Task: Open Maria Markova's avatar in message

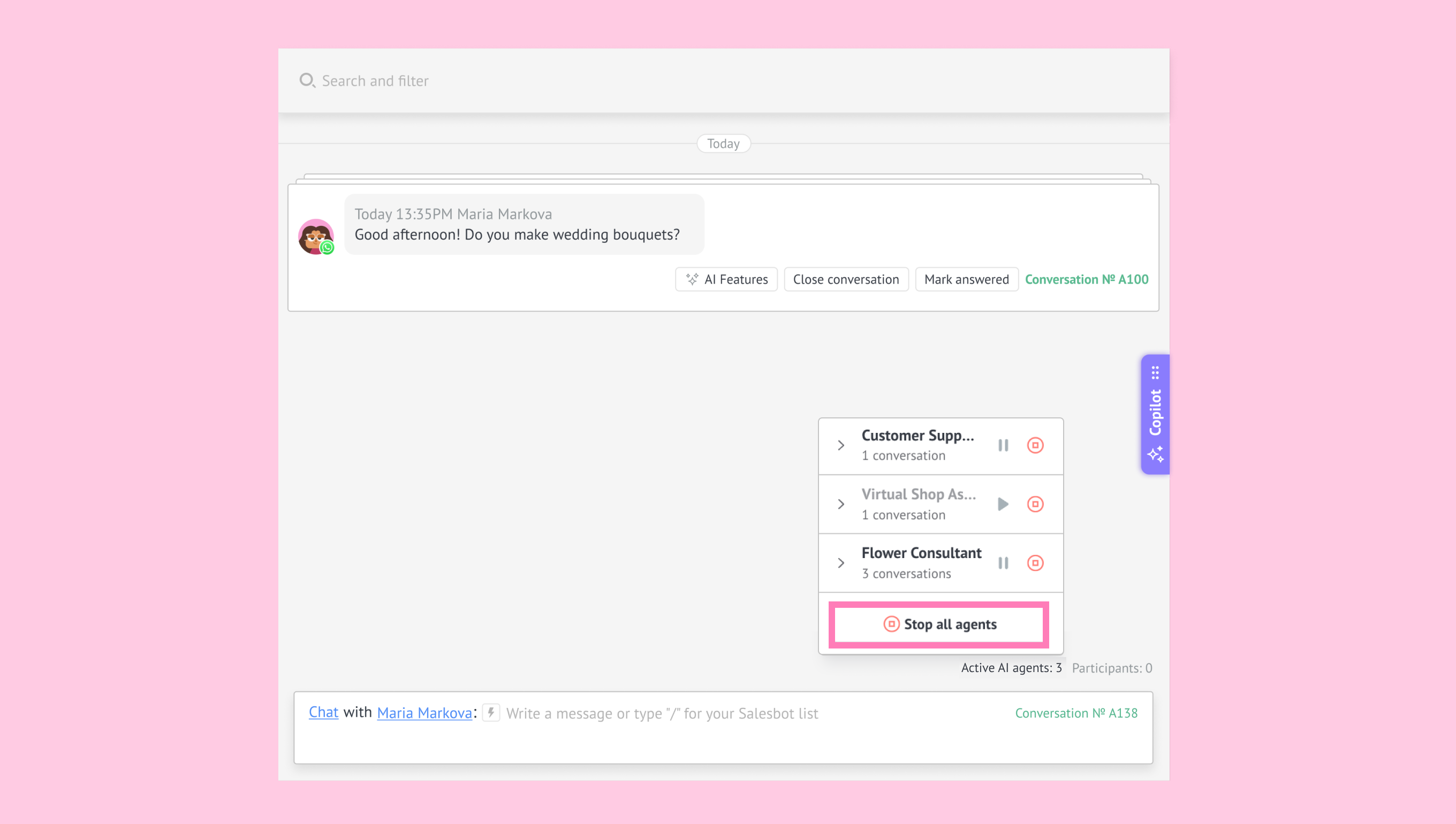Action: coord(316,236)
